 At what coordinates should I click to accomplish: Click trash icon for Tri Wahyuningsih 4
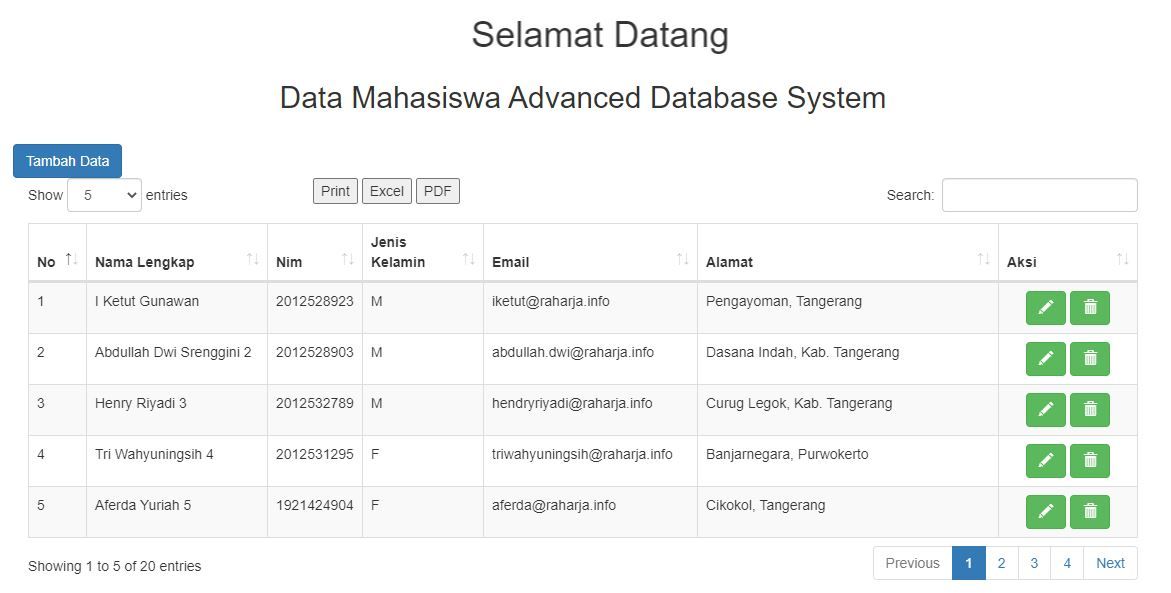tap(1089, 460)
